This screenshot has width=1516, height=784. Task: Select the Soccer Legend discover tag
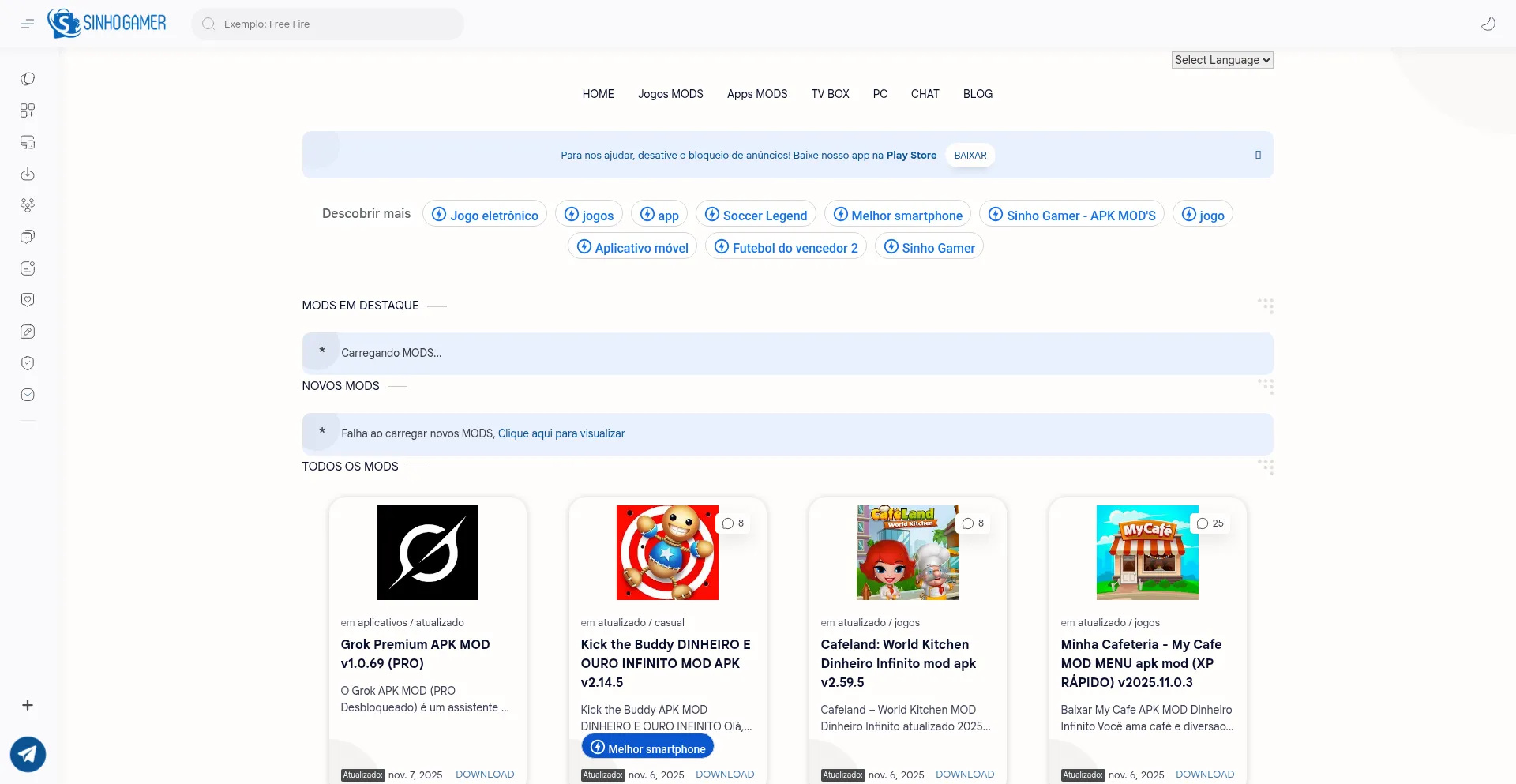tap(756, 215)
